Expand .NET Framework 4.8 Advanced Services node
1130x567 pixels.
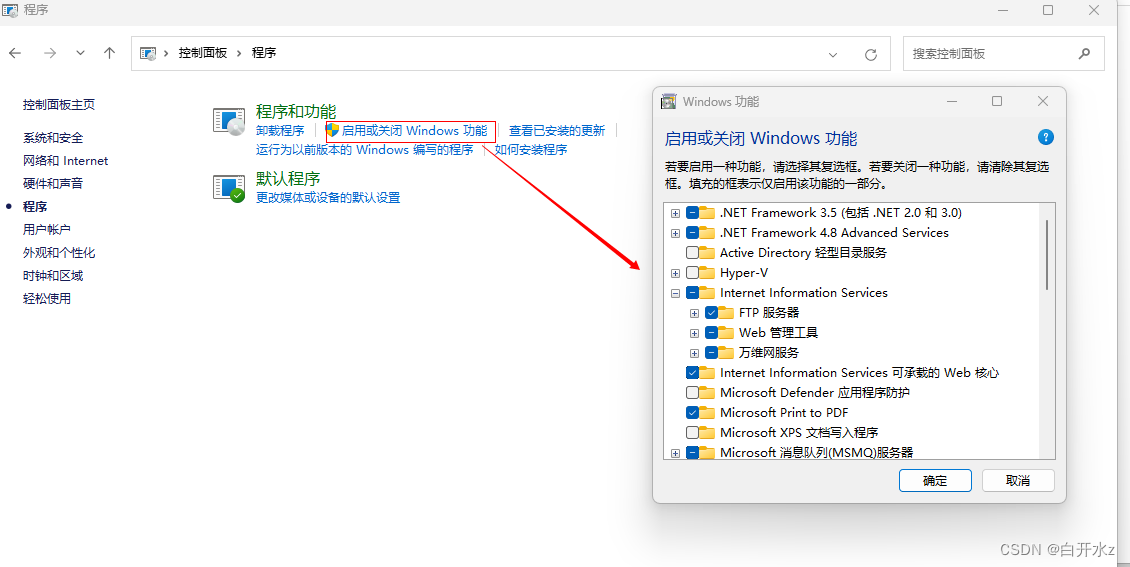(x=675, y=233)
